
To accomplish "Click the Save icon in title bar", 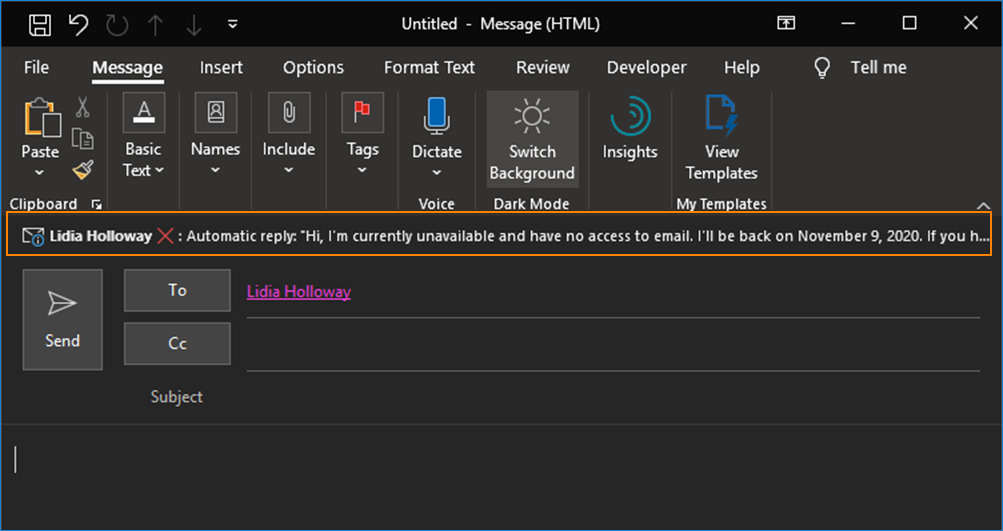I will (x=41, y=24).
